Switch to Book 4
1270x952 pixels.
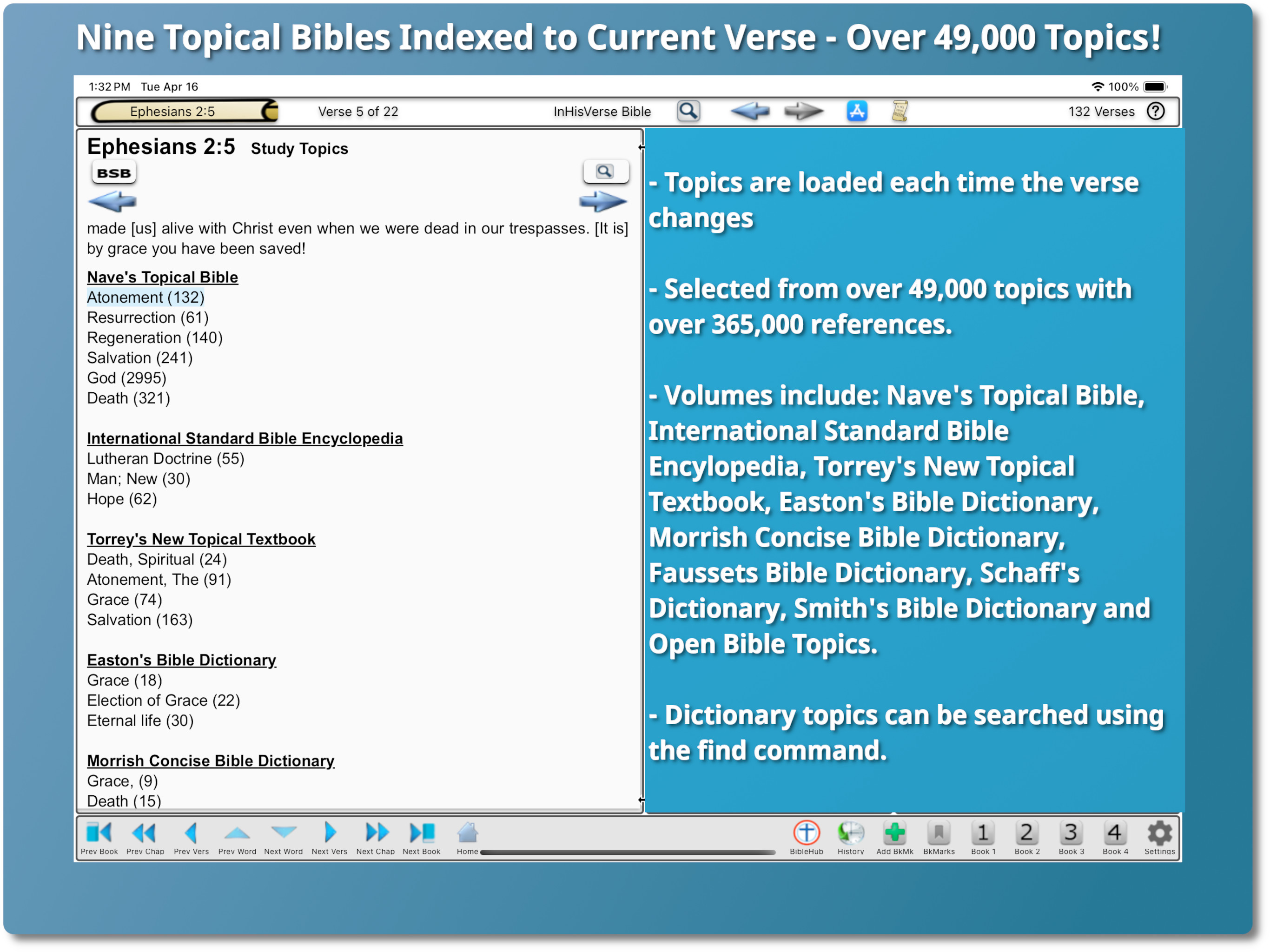click(x=1115, y=838)
